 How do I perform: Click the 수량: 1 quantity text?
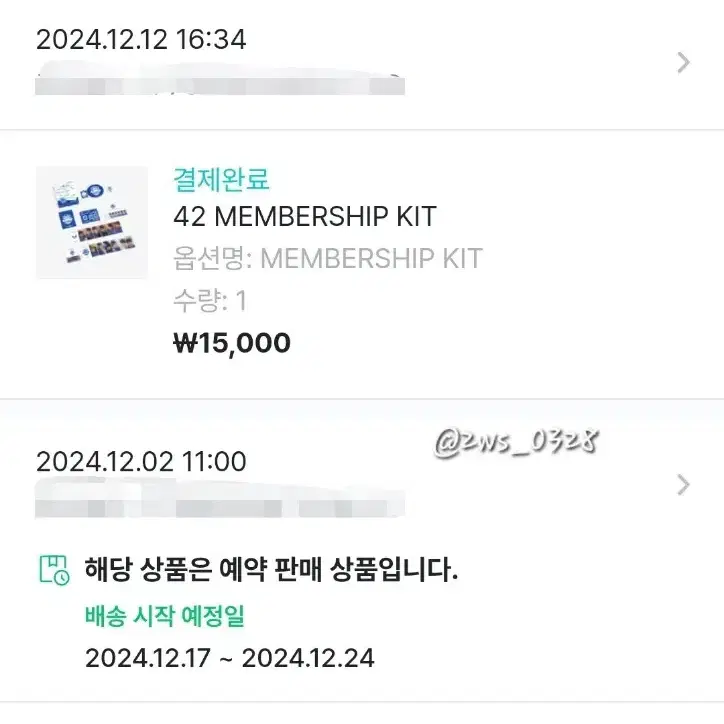click(210, 301)
